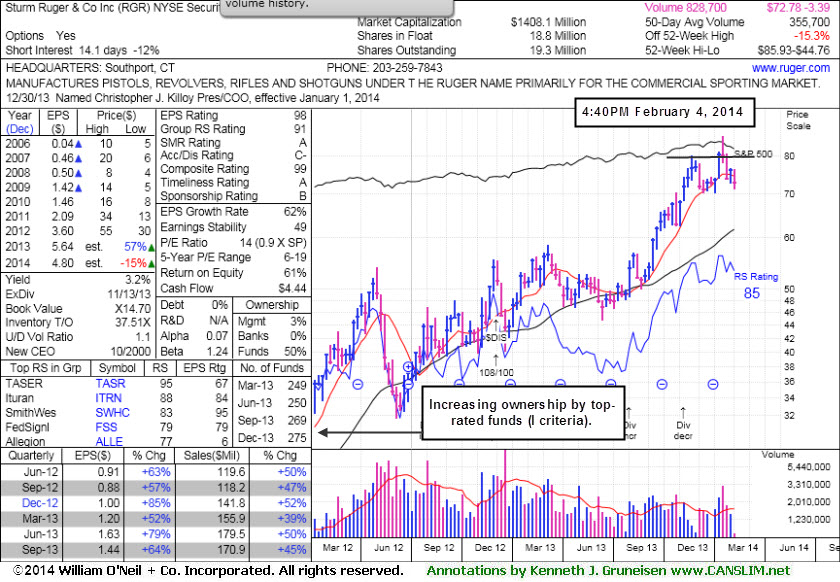Click the 2006 EPS up-triangle marker

[79, 144]
